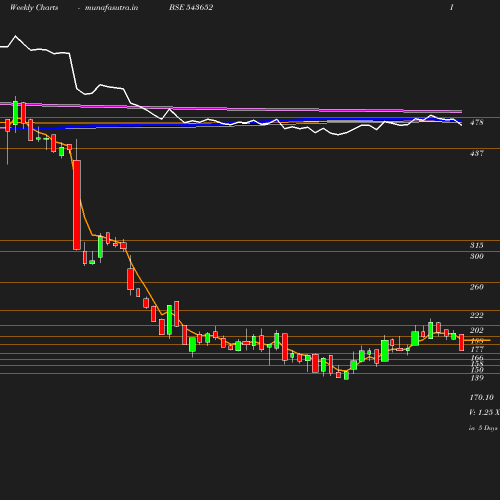Image resolution: width=500 pixels, height=500 pixels.
Task: Click the 'munafasutra.in' label
Action: click(x=111, y=7)
